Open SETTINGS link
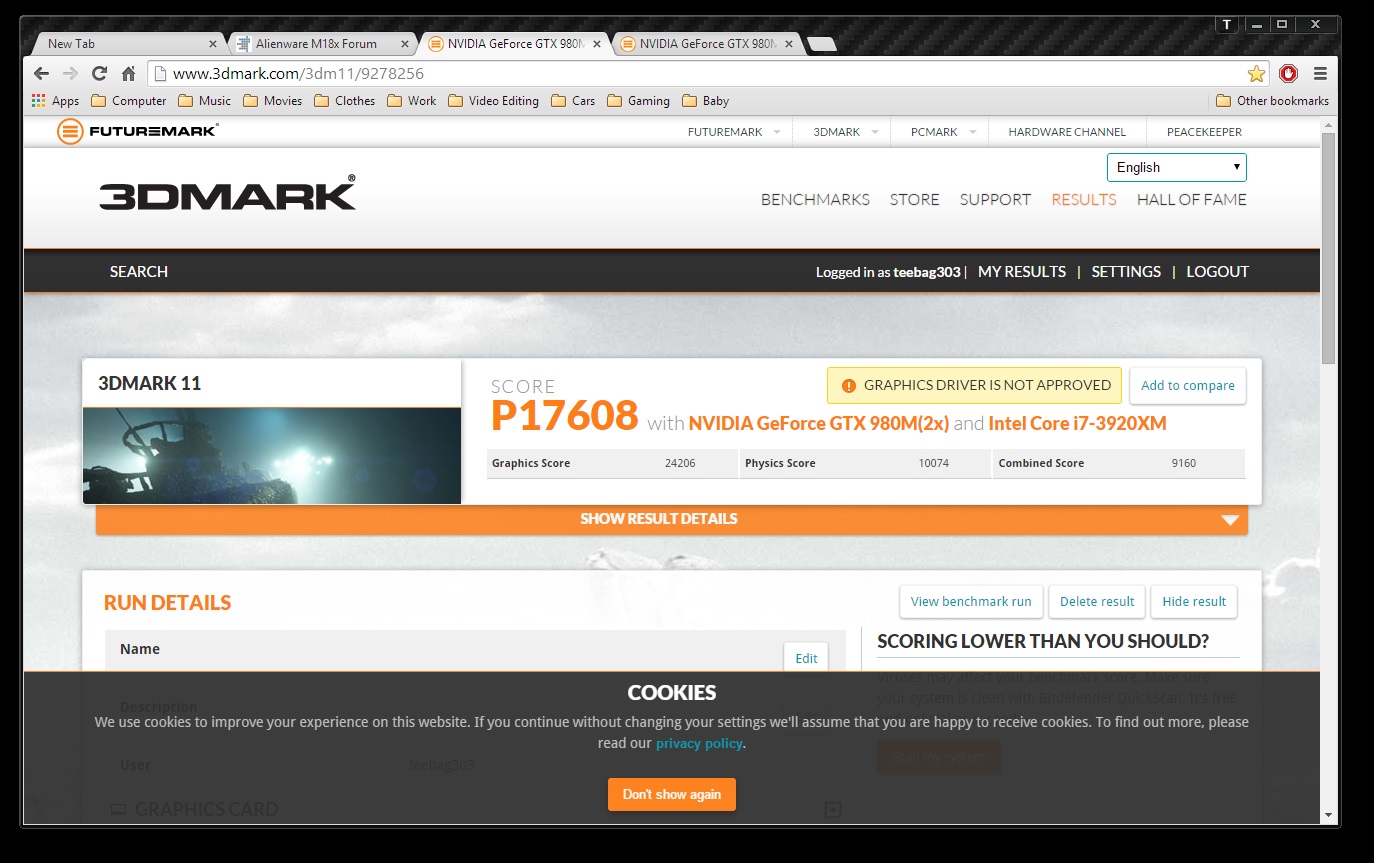This screenshot has width=1374, height=863. click(x=1126, y=271)
